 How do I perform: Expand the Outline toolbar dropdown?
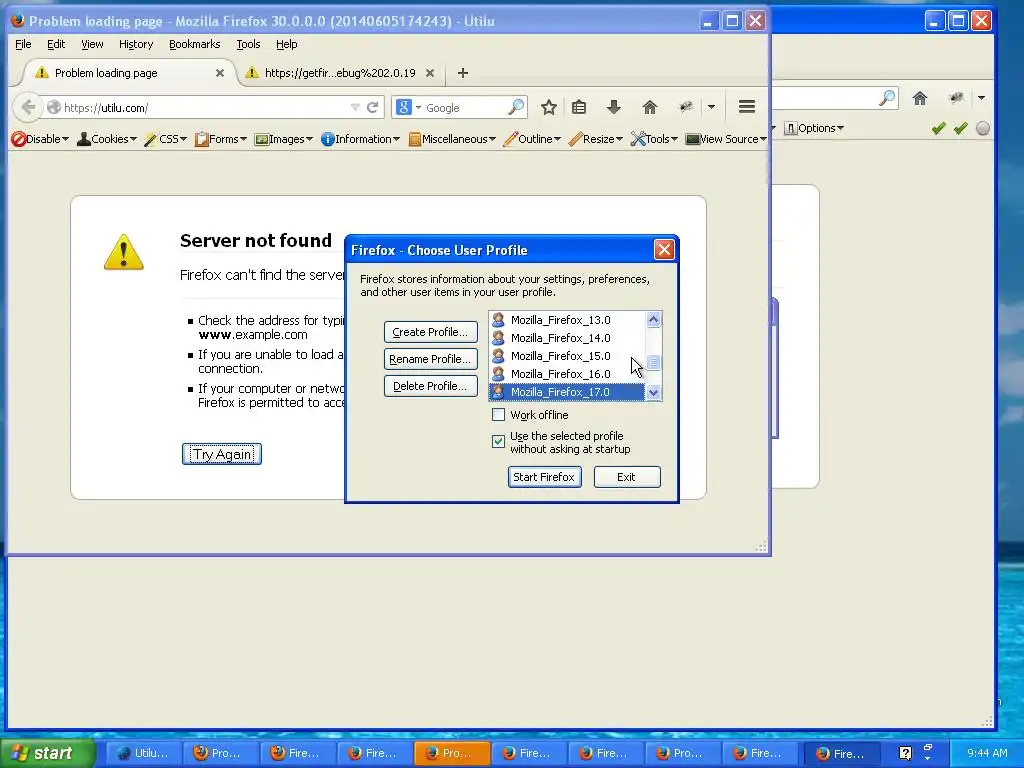pyautogui.click(x=532, y=139)
